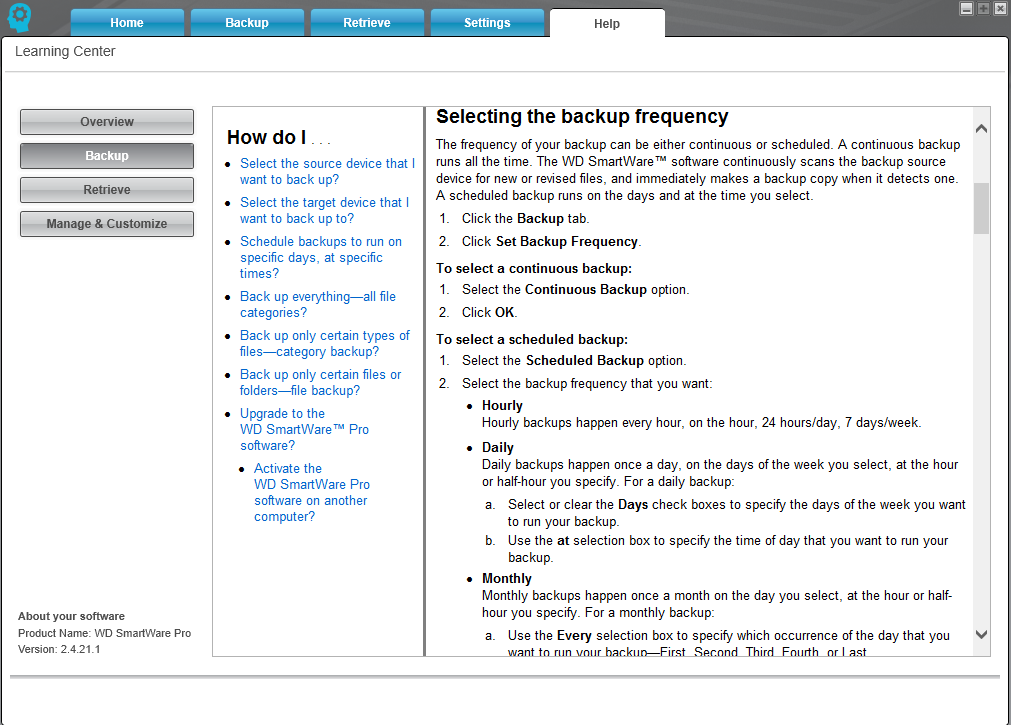
Task: Open the Home tab
Action: point(127,23)
